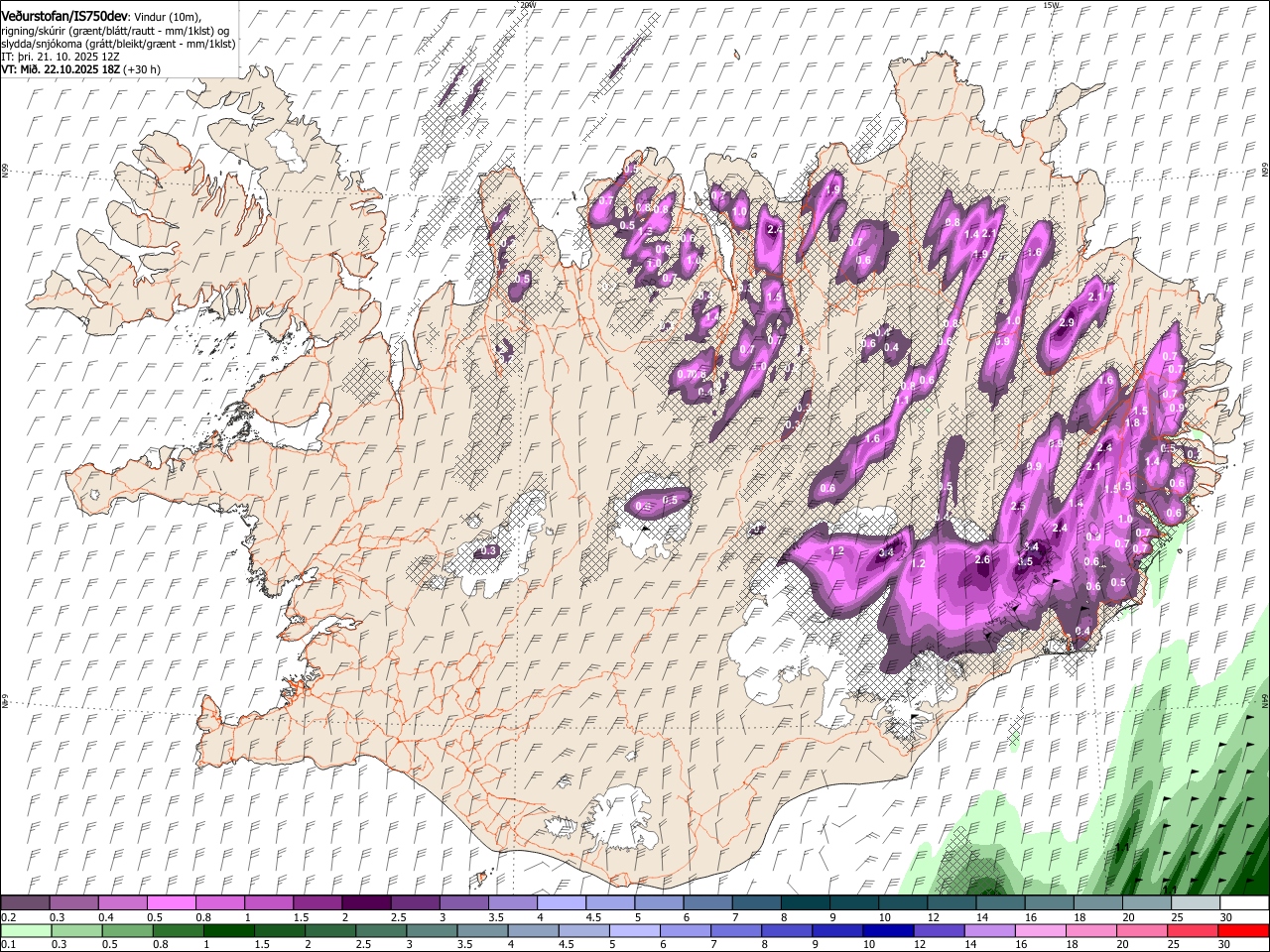Viewport: 1270px width, 952px height.
Task: Click the '20W' longitude label at top
Action: coord(528,5)
